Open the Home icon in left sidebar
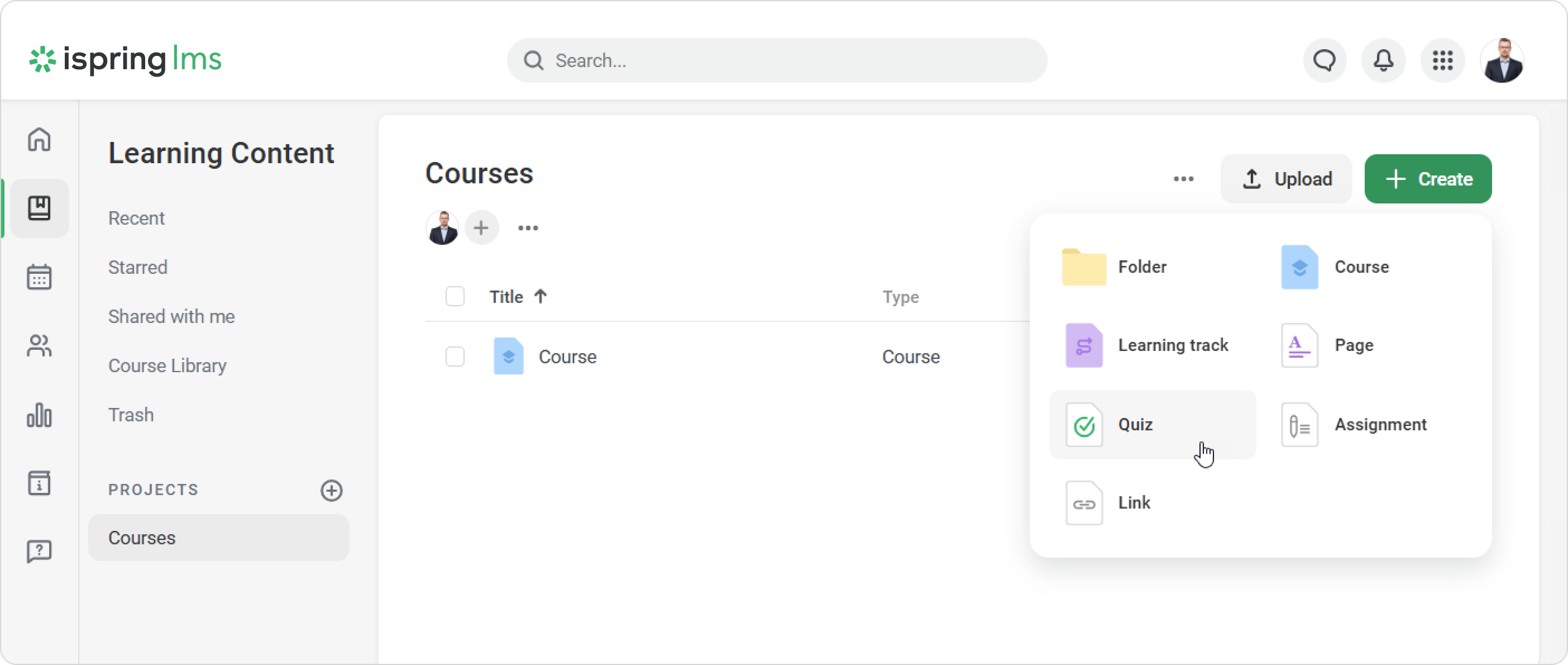Viewport: 1568px width, 665px height. (39, 140)
